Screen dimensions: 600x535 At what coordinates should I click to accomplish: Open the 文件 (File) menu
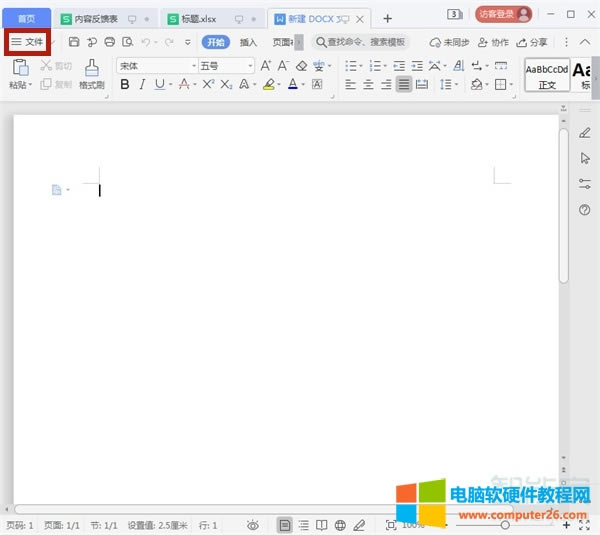(x=27, y=42)
